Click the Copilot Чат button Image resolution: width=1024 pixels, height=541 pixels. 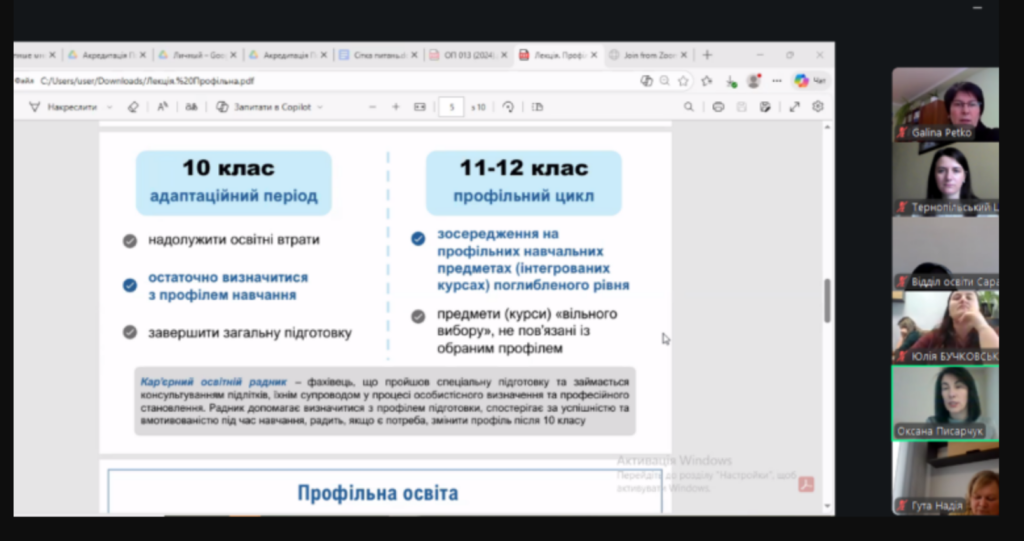pyautogui.click(x=810, y=81)
